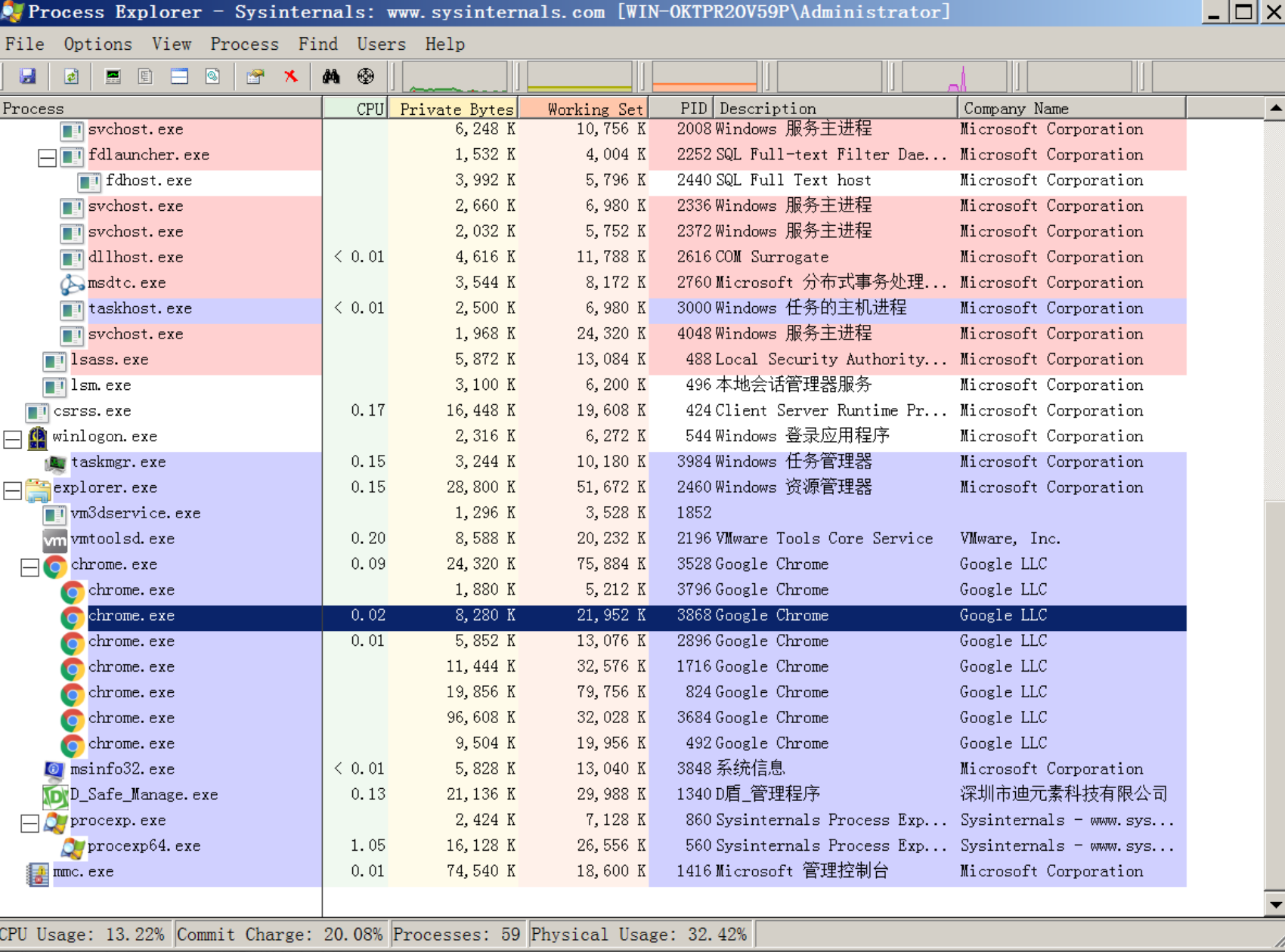Click the msdtc.exe process icon
The height and width of the screenshot is (952, 1285).
coord(72,284)
